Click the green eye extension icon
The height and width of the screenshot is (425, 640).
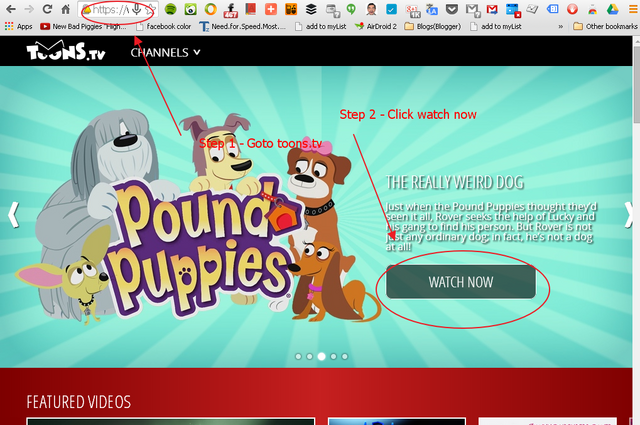pos(191,9)
